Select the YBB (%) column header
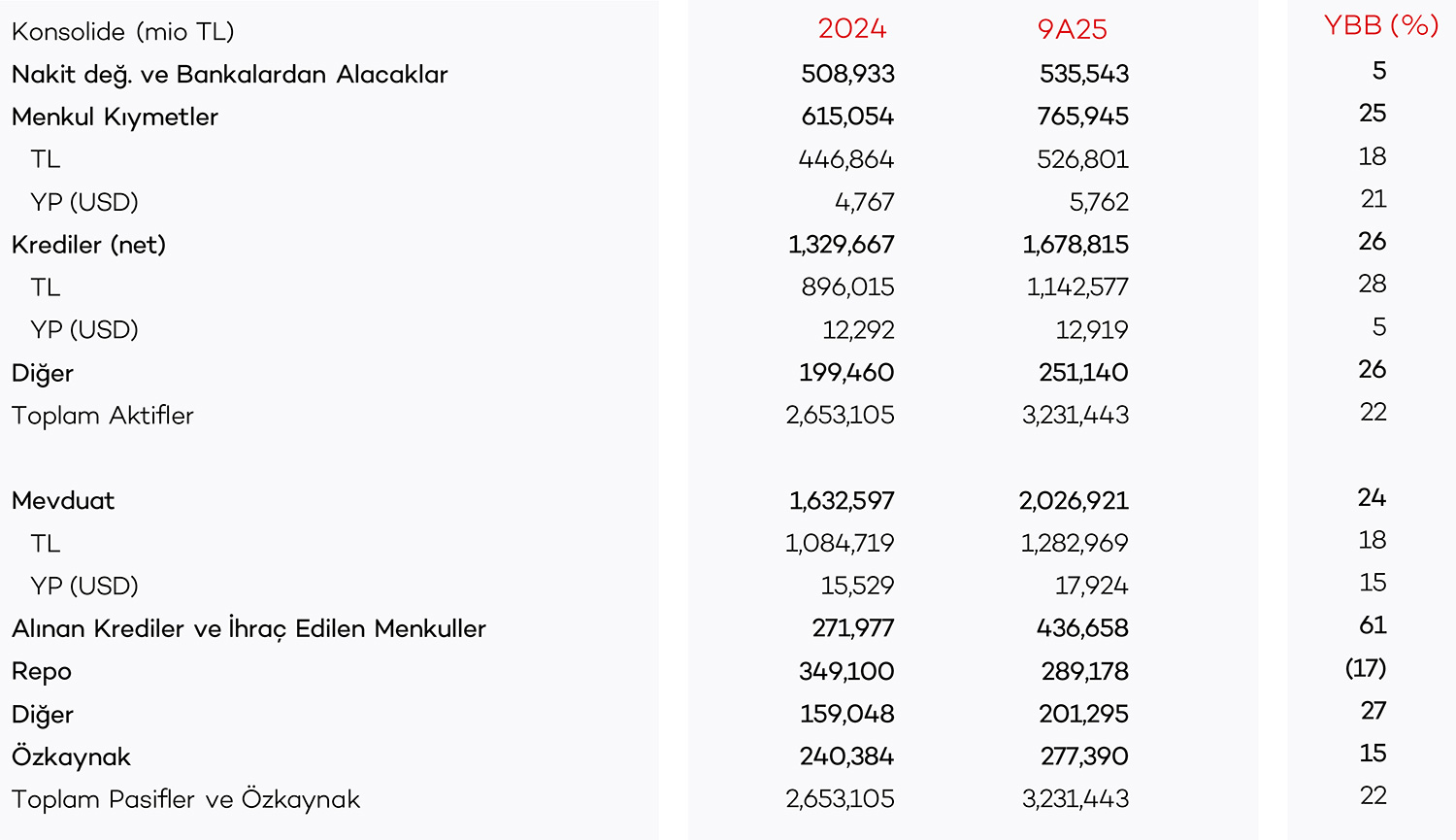Viewport: 1456px width, 840px height. [x=1380, y=25]
